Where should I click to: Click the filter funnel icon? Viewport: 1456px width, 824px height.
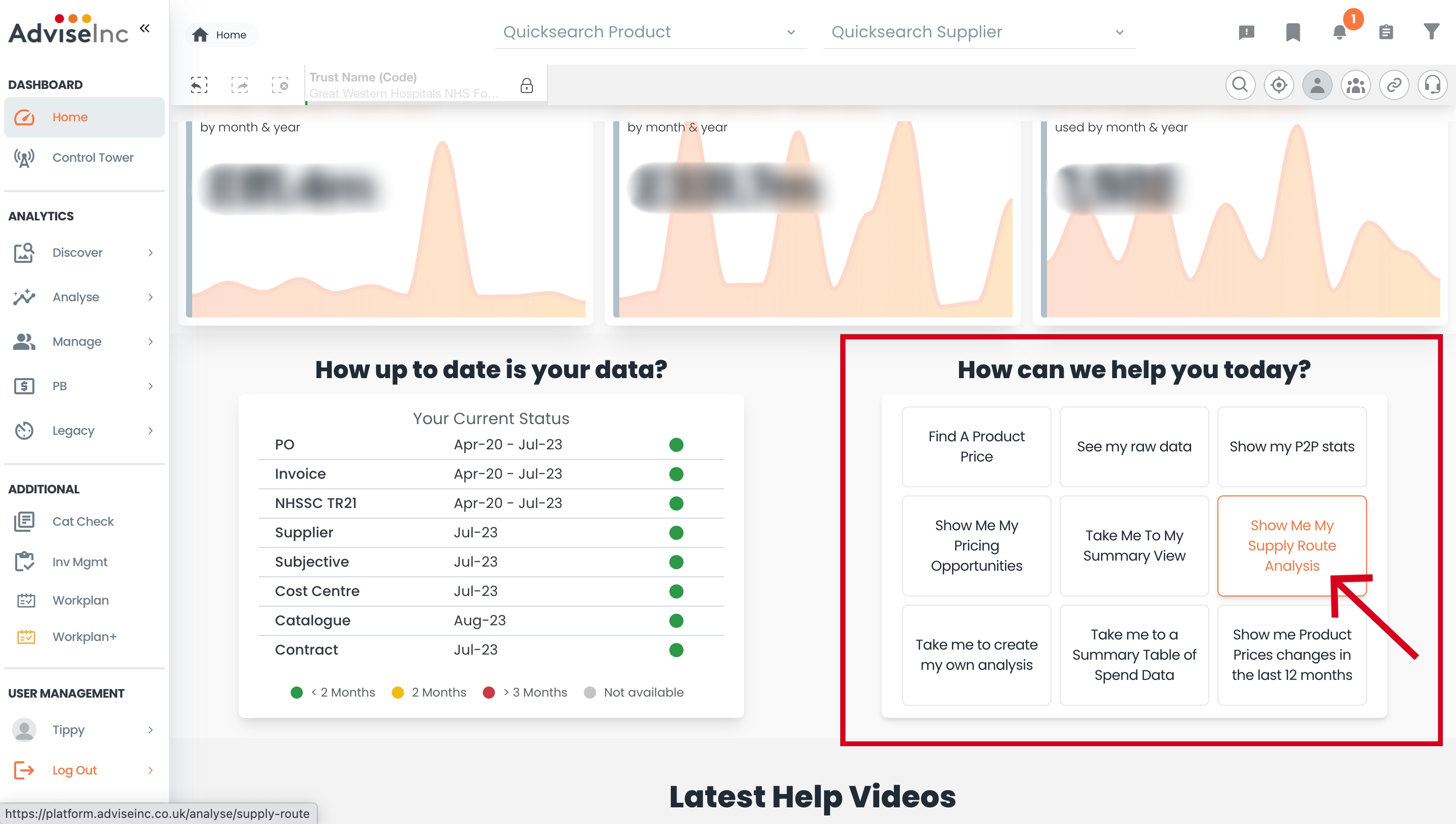click(x=1432, y=32)
